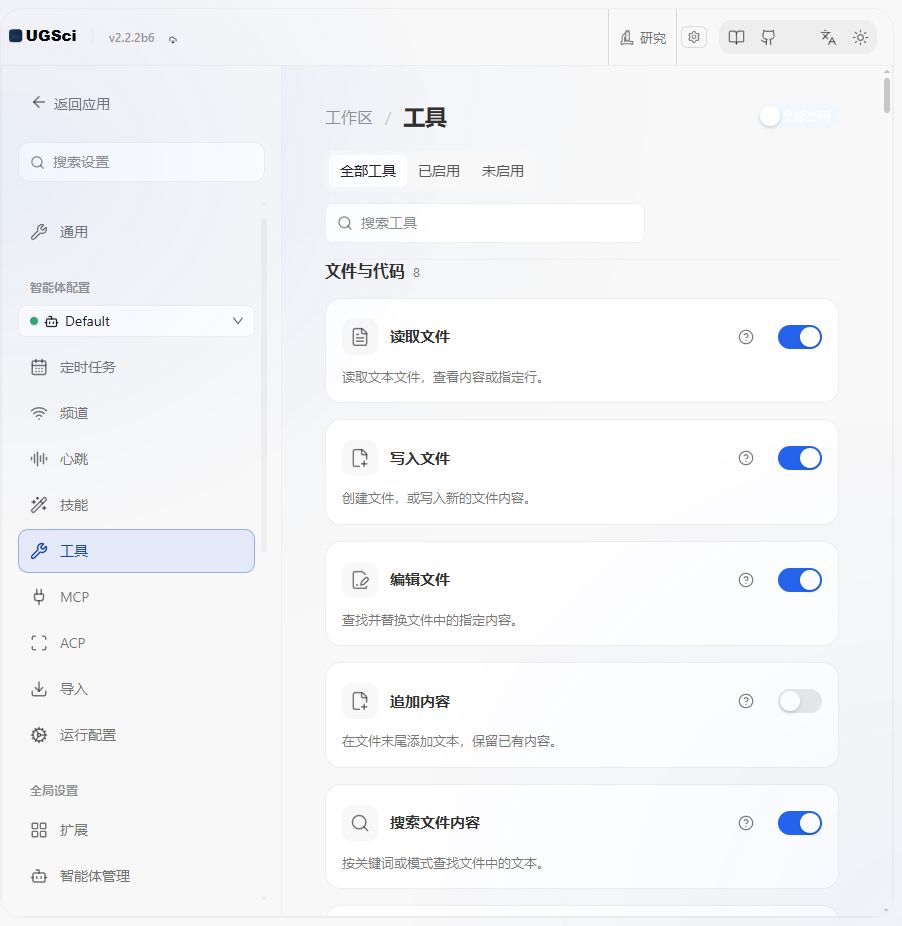Click description 创建文件，或写入新的文件内容。
Screen dimensions: 902x926
436,498
